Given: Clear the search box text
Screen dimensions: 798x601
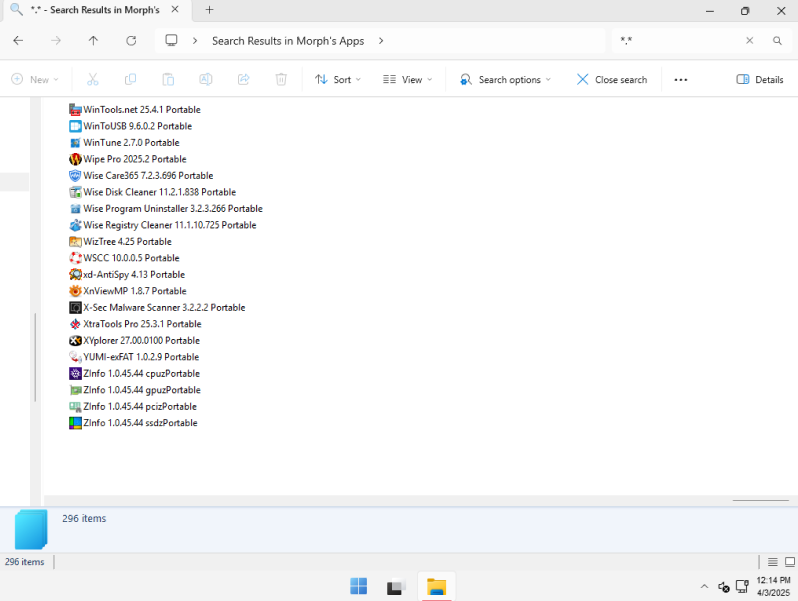Looking at the screenshot, I should pyautogui.click(x=750, y=41).
